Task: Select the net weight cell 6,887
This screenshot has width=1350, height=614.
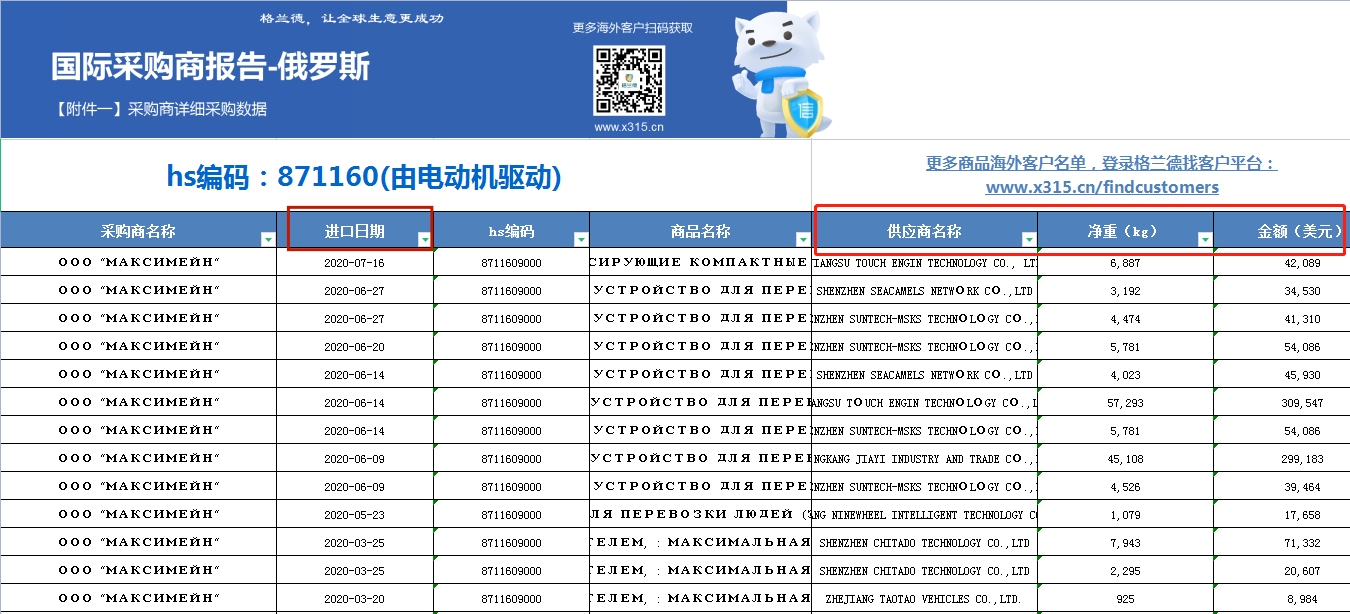Action: (1126, 263)
